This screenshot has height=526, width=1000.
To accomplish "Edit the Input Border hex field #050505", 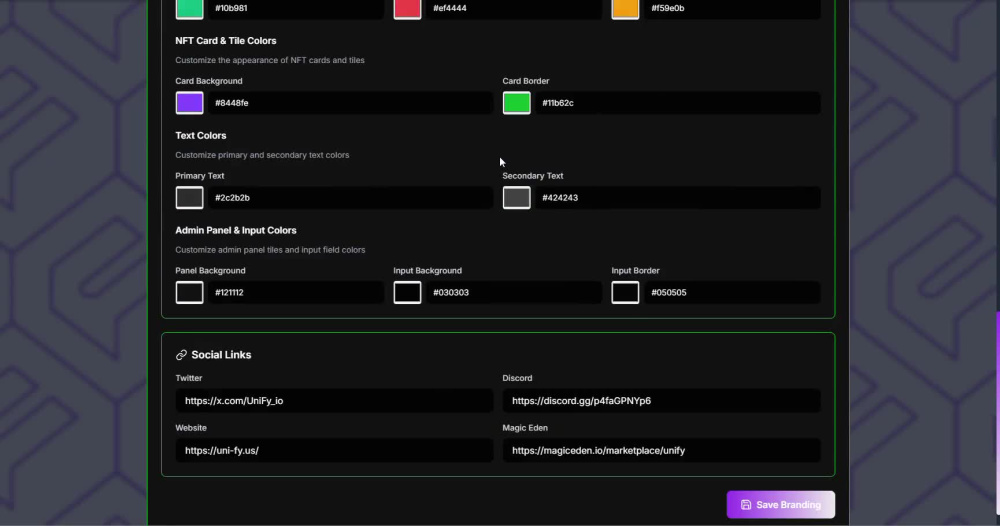I will [x=732, y=293].
